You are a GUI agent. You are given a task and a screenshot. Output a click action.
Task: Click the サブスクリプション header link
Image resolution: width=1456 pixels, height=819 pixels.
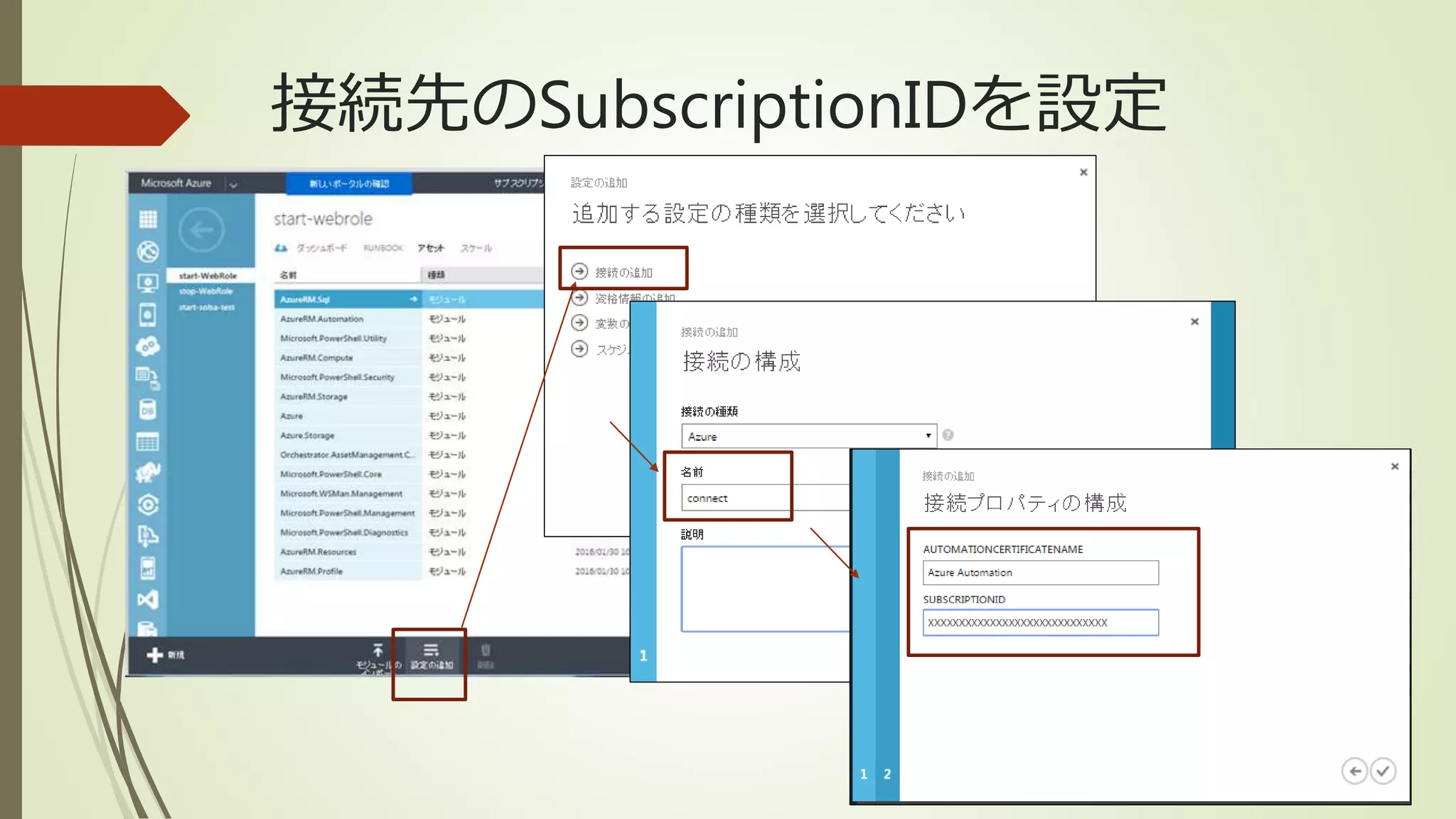click(519, 183)
